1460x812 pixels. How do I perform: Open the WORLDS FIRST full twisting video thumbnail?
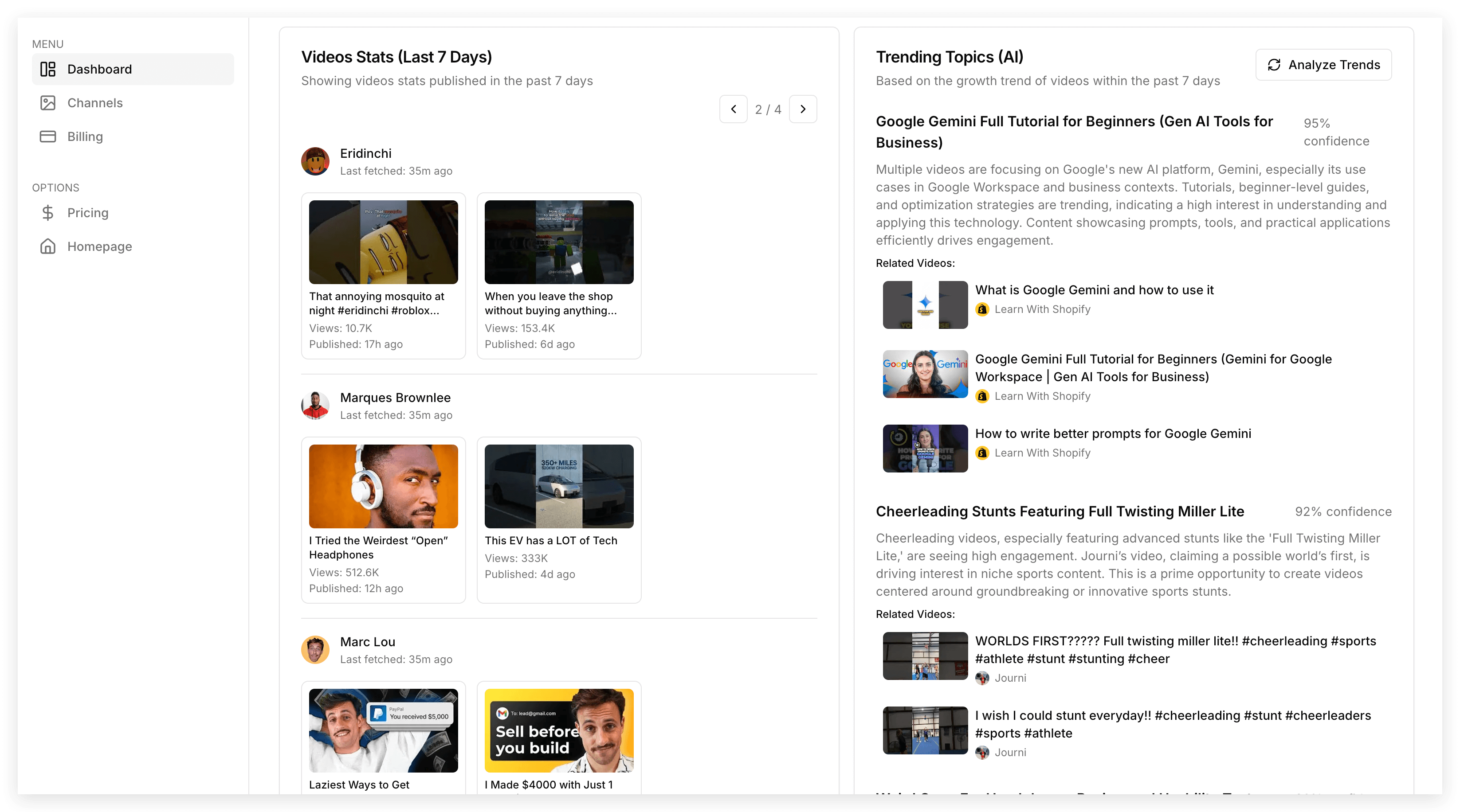[925, 656]
